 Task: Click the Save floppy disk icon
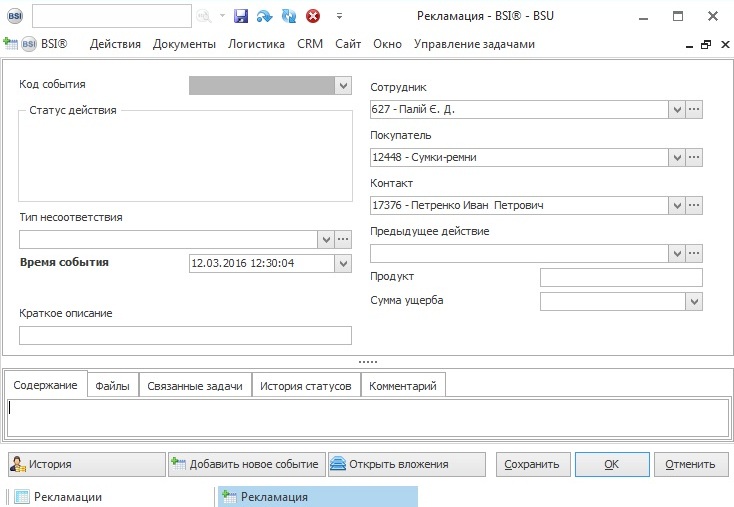click(240, 16)
